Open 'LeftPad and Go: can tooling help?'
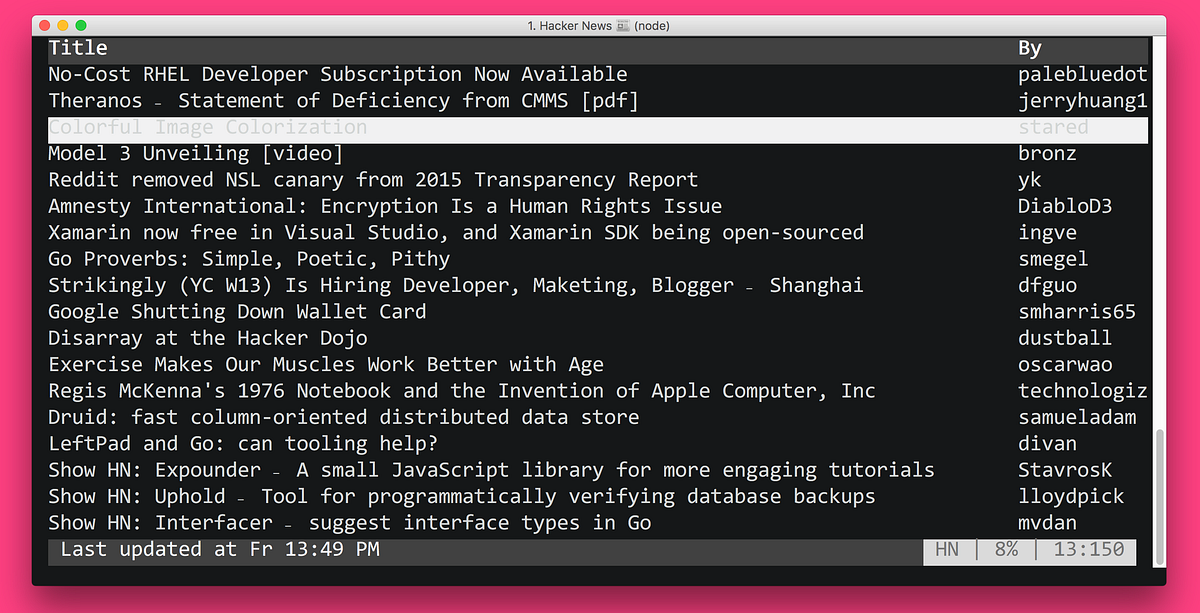1200x613 pixels. [x=243, y=443]
